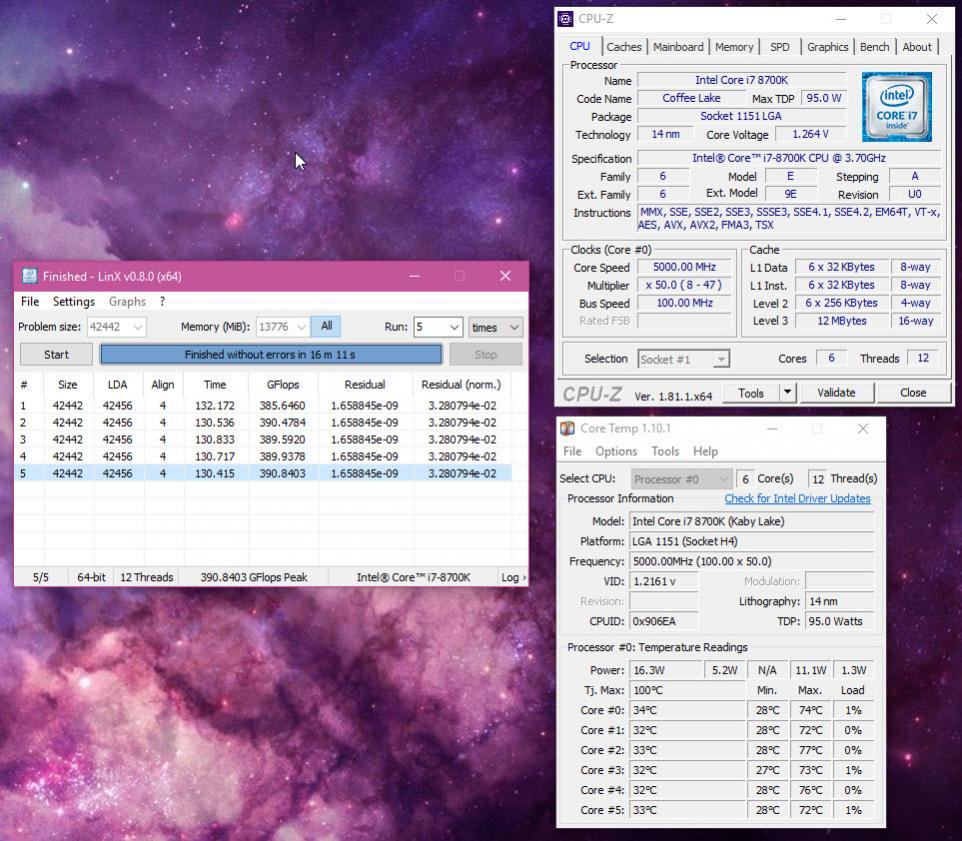The height and width of the screenshot is (841, 962).
Task: Switch to the SPD tab in CPU-Z
Action: coord(780,47)
